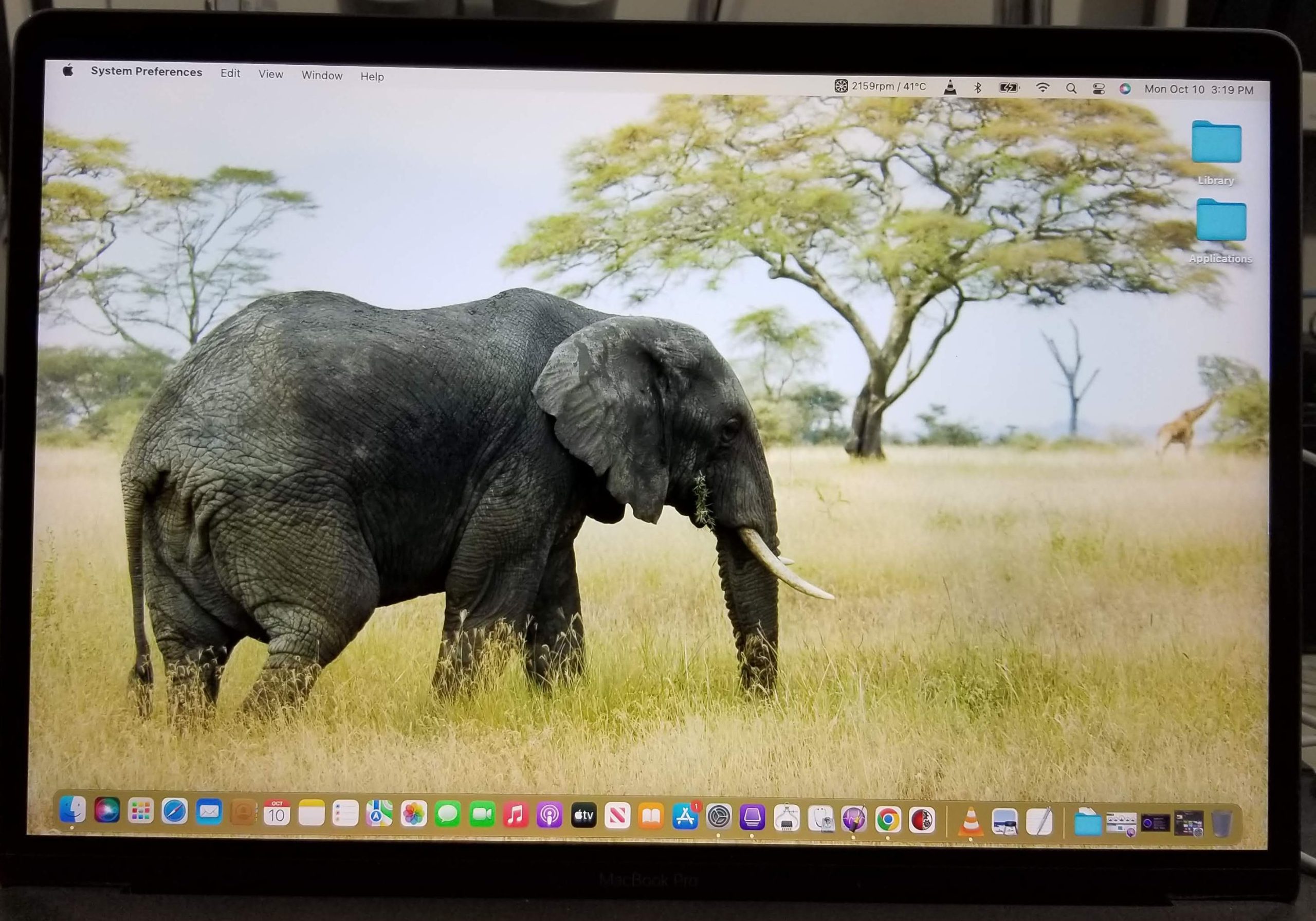Click the Trash in the Dock
Viewport: 1316px width, 921px height.
[1221, 824]
